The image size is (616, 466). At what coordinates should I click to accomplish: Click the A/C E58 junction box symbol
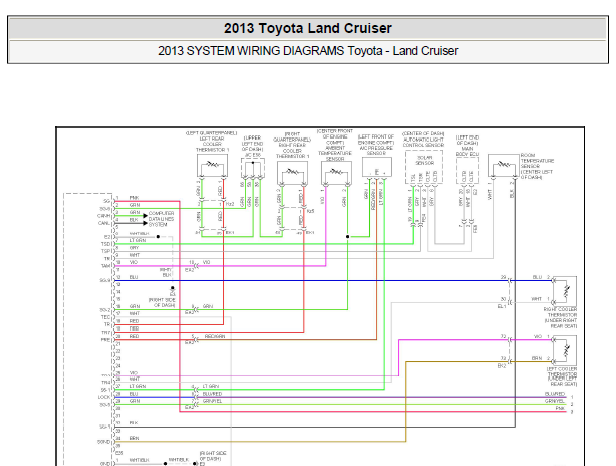(x=253, y=168)
